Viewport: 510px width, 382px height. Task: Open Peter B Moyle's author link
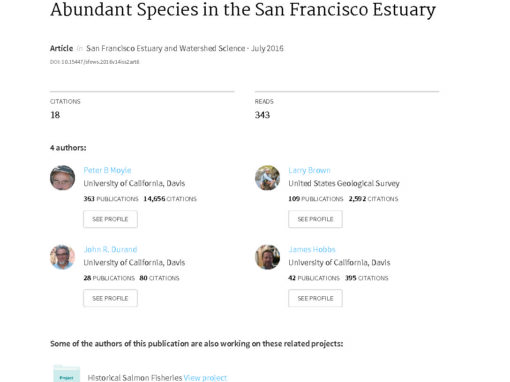pyautogui.click(x=107, y=170)
